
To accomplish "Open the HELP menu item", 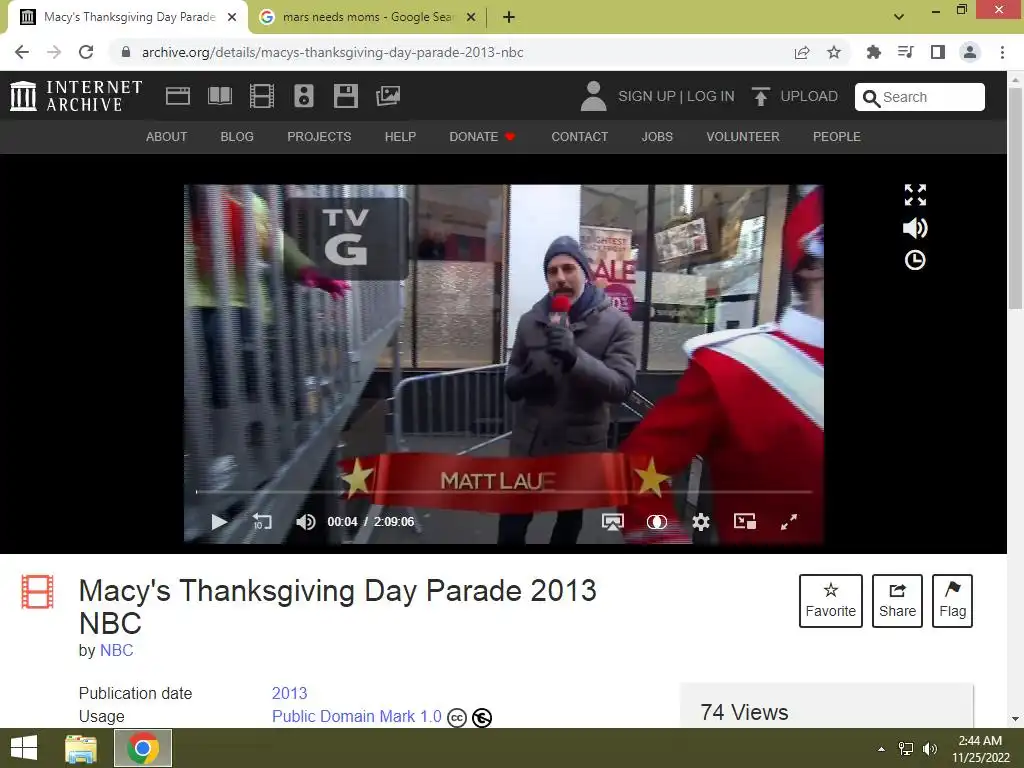I will [x=400, y=136].
